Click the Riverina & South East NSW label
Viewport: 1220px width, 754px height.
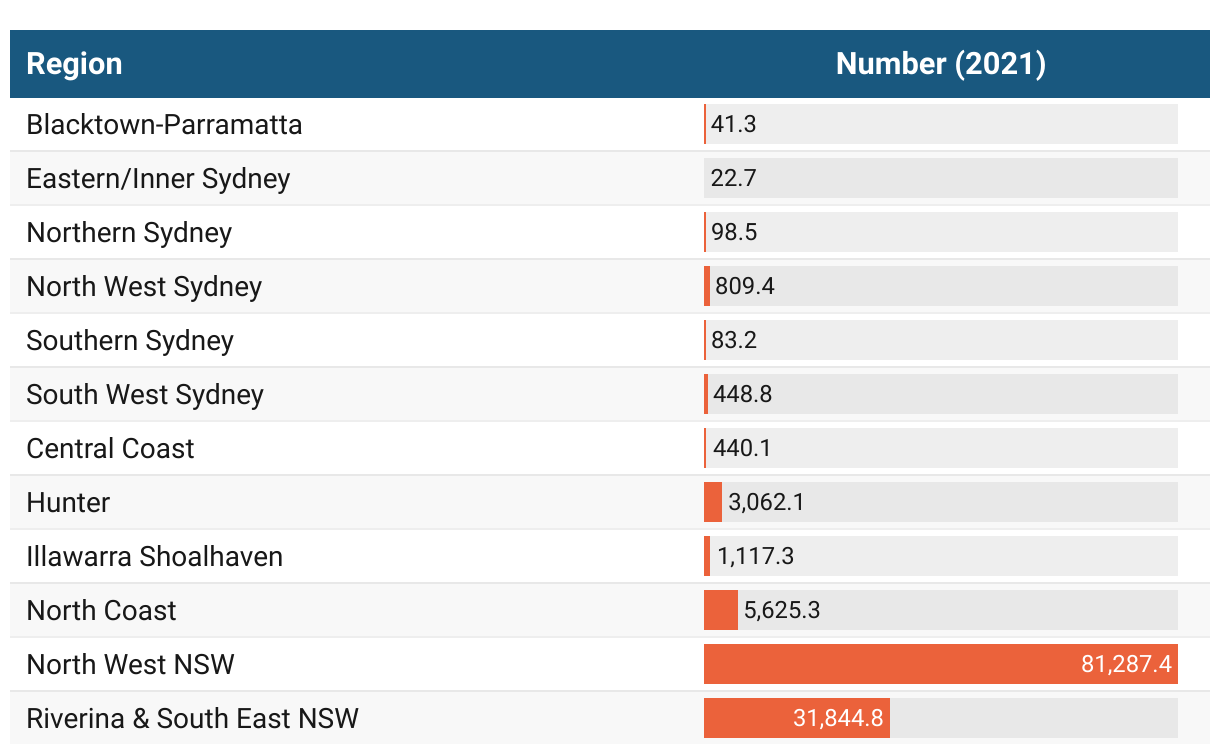click(192, 719)
